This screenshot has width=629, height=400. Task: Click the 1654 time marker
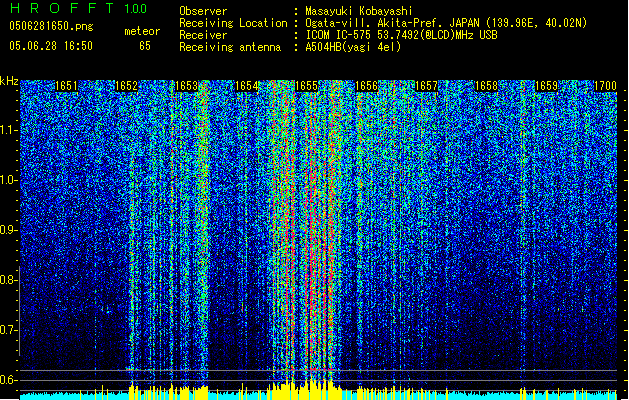pos(246,86)
